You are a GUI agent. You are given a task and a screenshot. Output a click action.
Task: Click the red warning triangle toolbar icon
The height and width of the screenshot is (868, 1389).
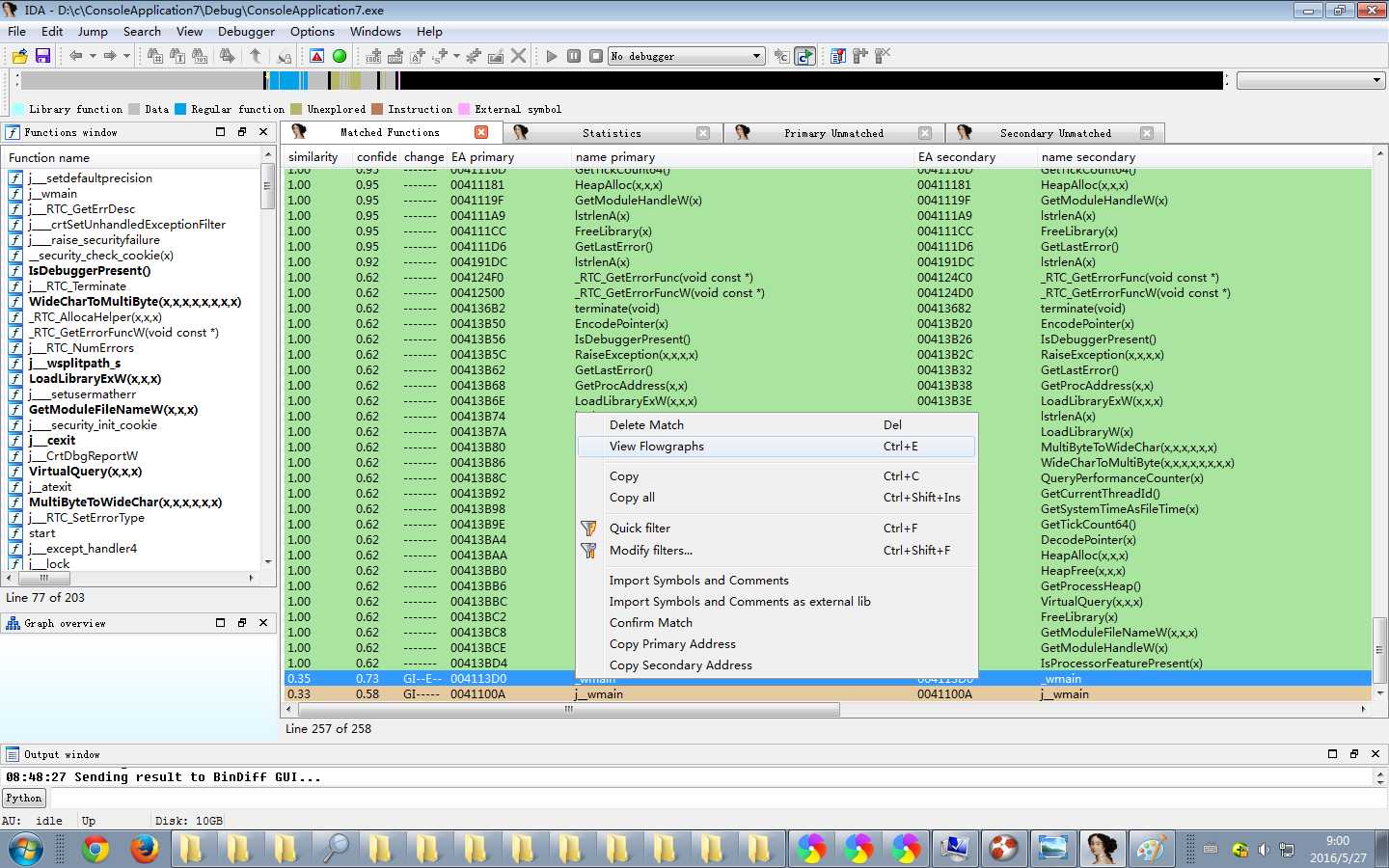316,56
